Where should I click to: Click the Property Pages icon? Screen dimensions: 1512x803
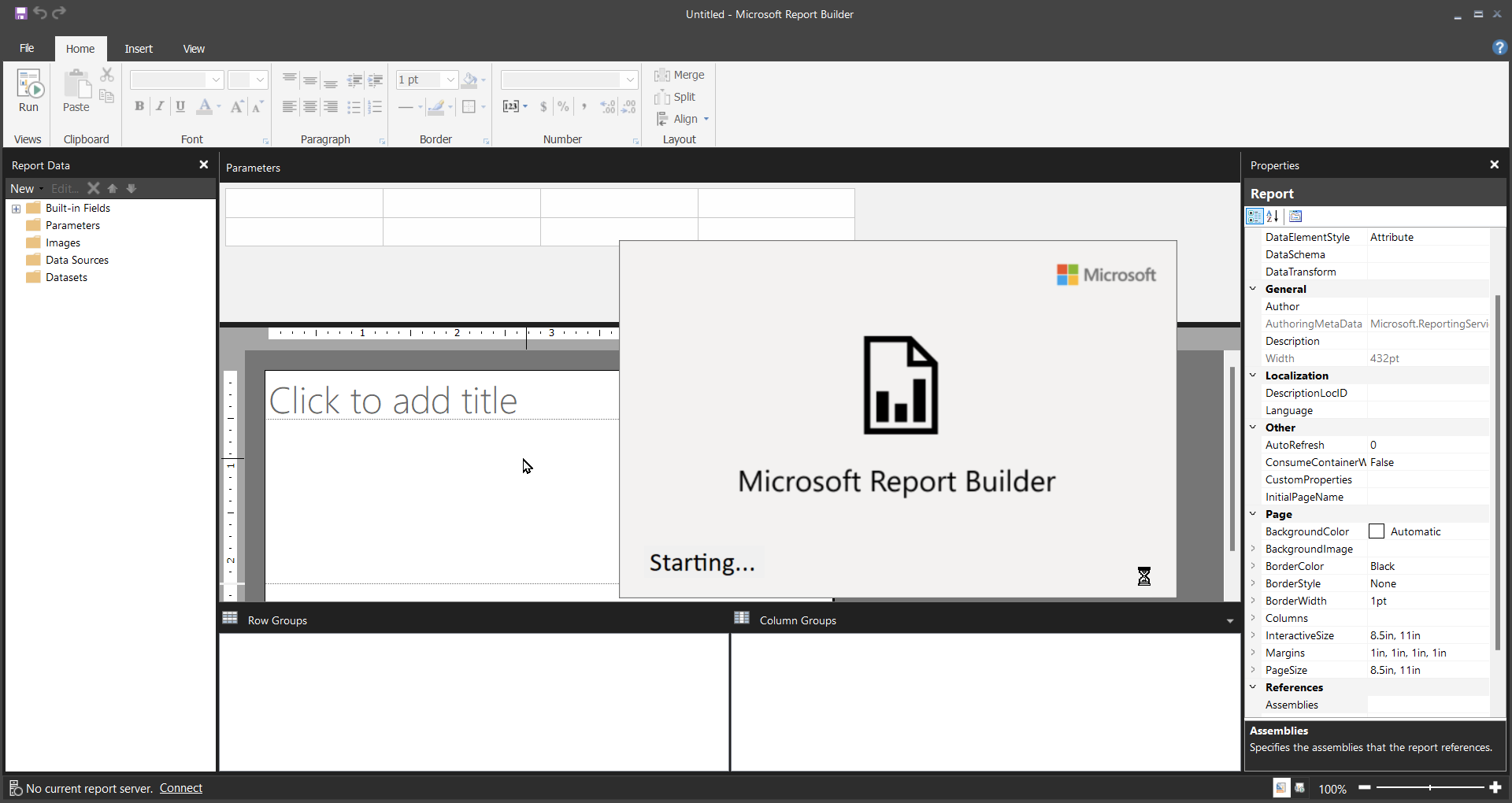[x=1296, y=216]
